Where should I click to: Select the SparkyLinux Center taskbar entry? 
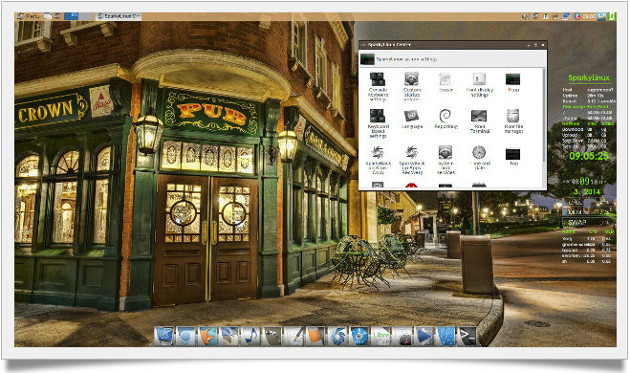pyautogui.click(x=119, y=16)
